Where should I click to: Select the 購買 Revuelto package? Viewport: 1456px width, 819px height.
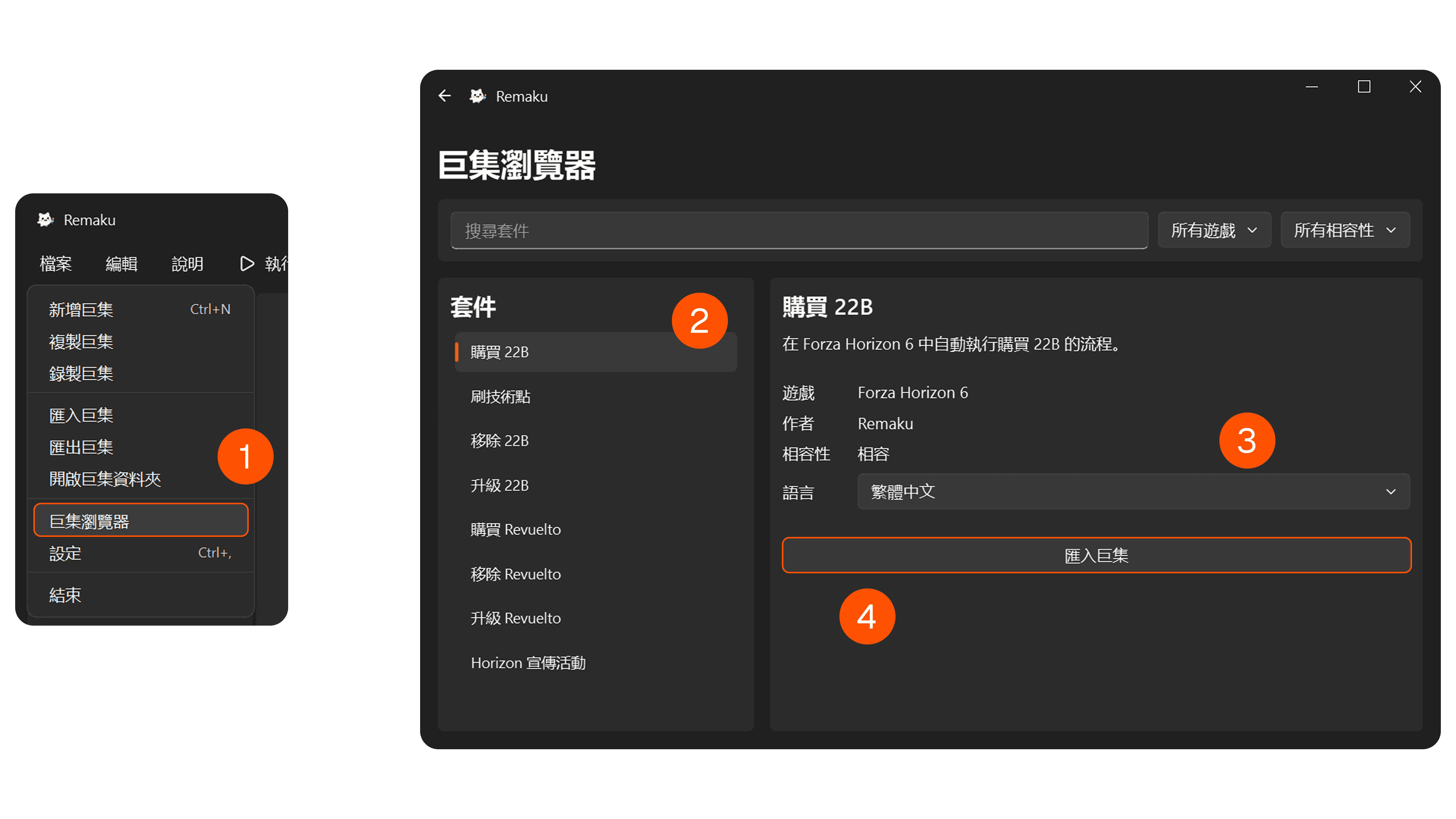[x=596, y=530]
